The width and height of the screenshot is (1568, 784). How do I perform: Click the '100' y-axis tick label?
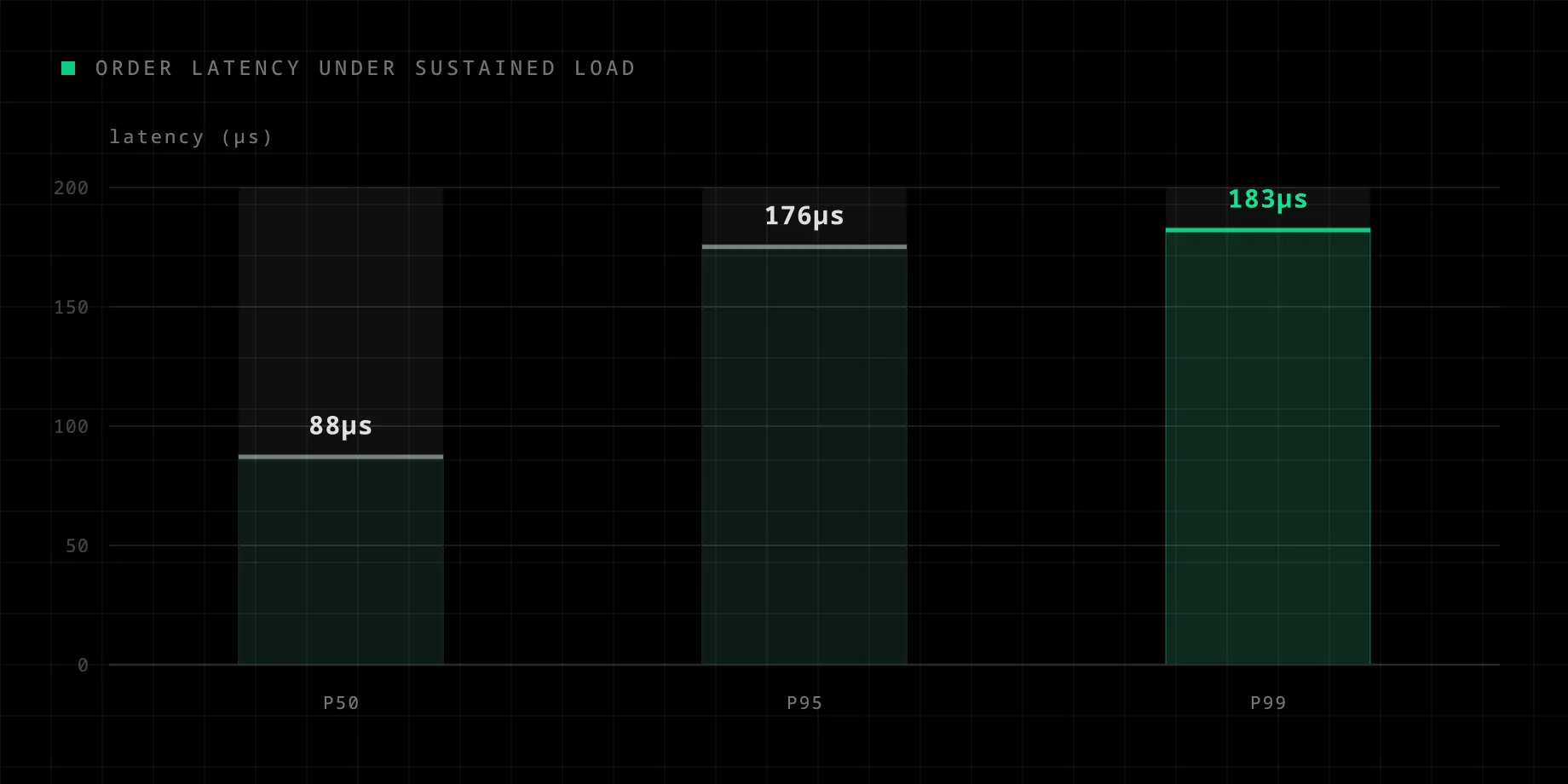[71, 427]
